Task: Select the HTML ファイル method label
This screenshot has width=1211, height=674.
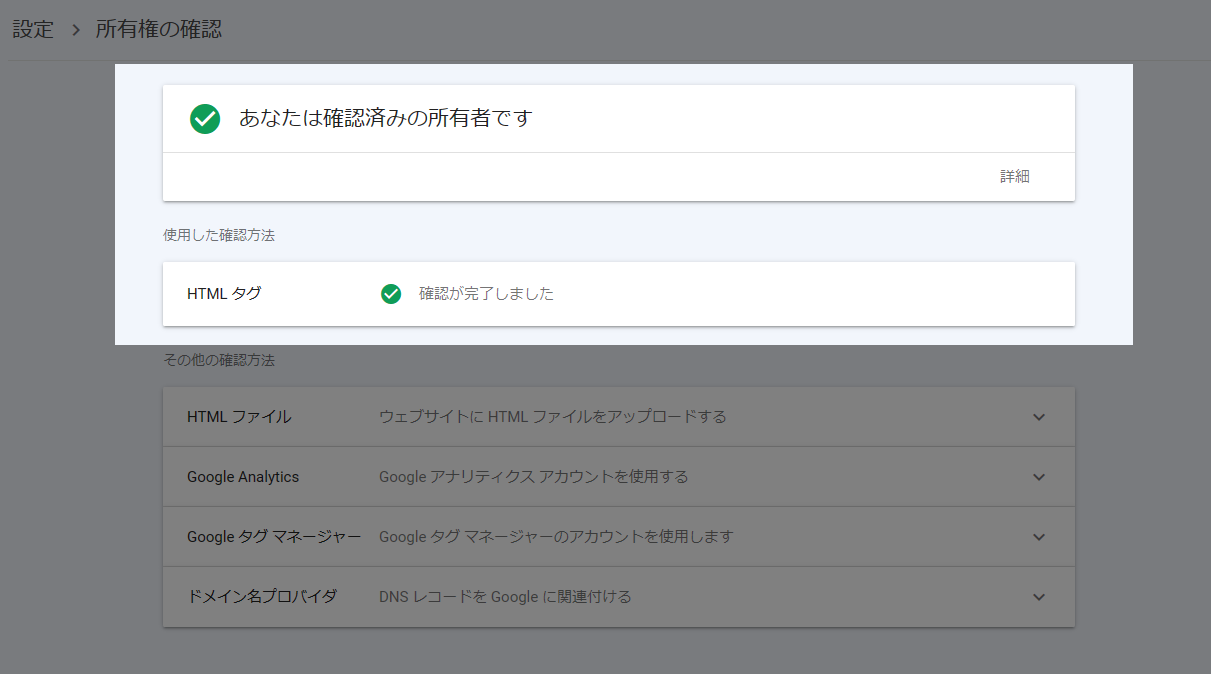Action: coord(239,417)
